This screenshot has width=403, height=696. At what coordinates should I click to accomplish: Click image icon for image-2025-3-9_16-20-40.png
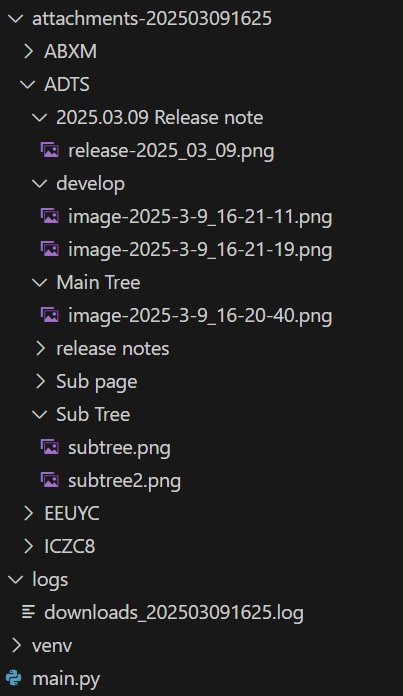click(50, 315)
